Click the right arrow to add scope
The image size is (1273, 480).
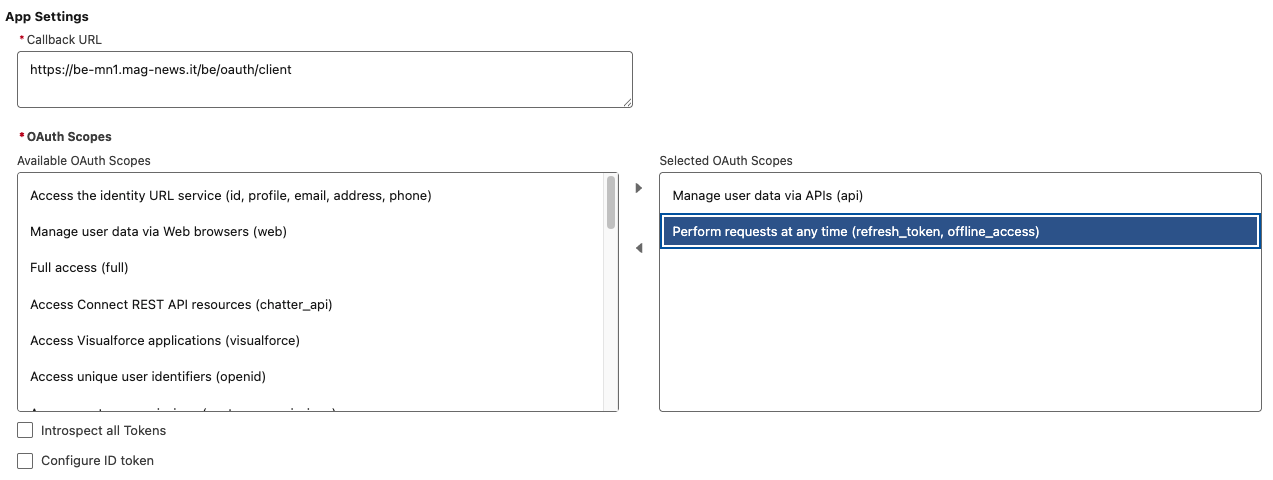639,188
